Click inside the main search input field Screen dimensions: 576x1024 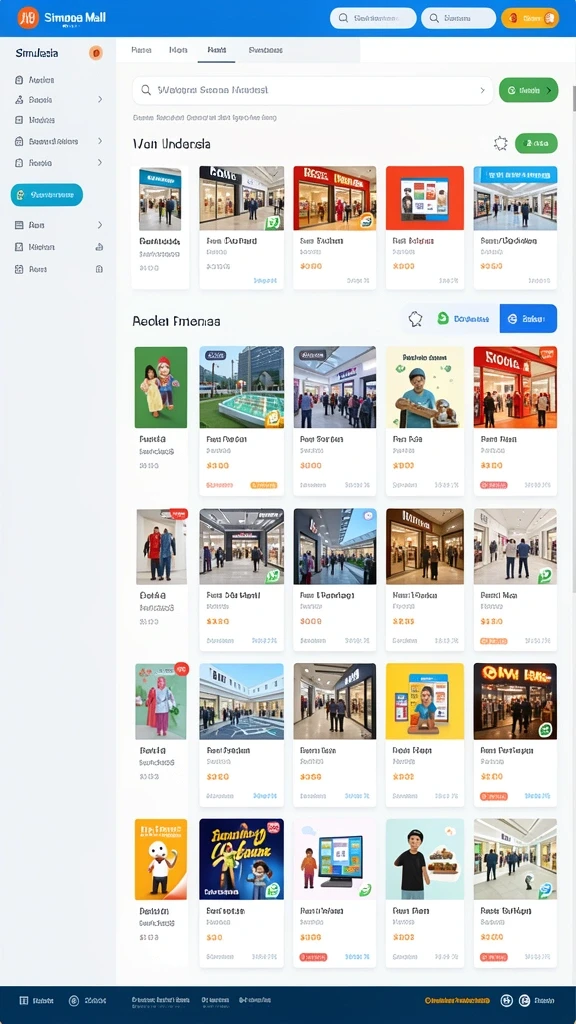click(312, 91)
